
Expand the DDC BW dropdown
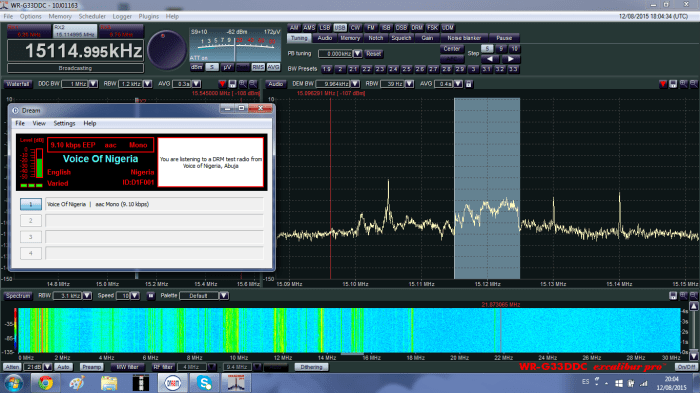click(x=93, y=84)
